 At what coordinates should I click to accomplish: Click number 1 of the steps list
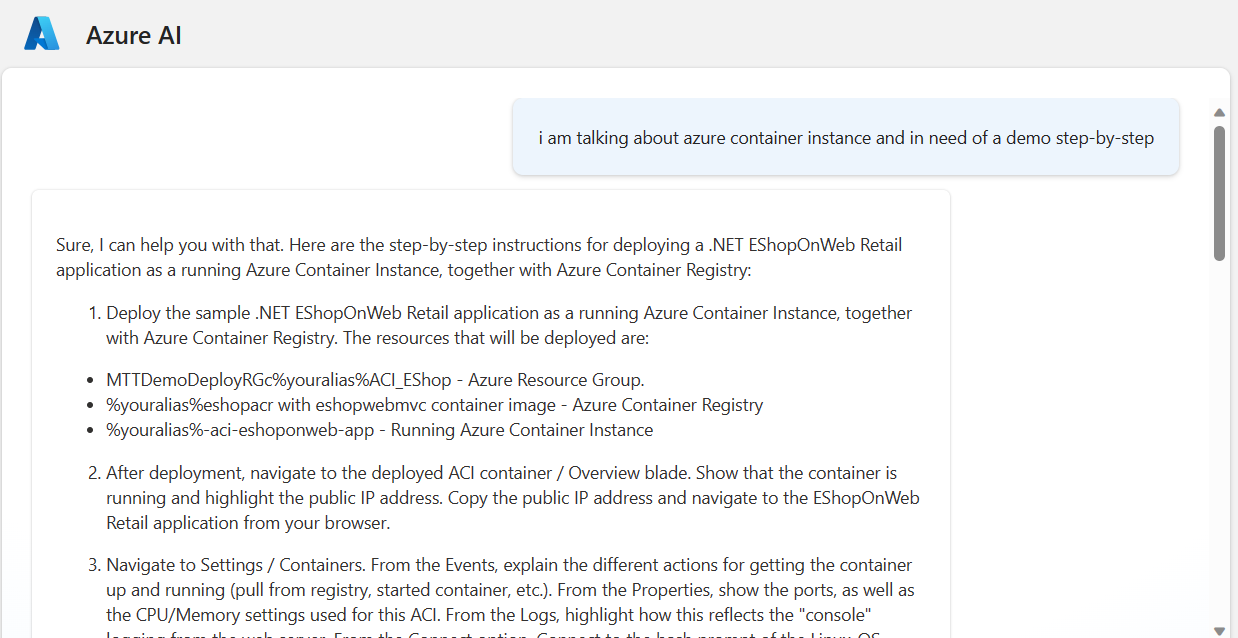click(93, 312)
